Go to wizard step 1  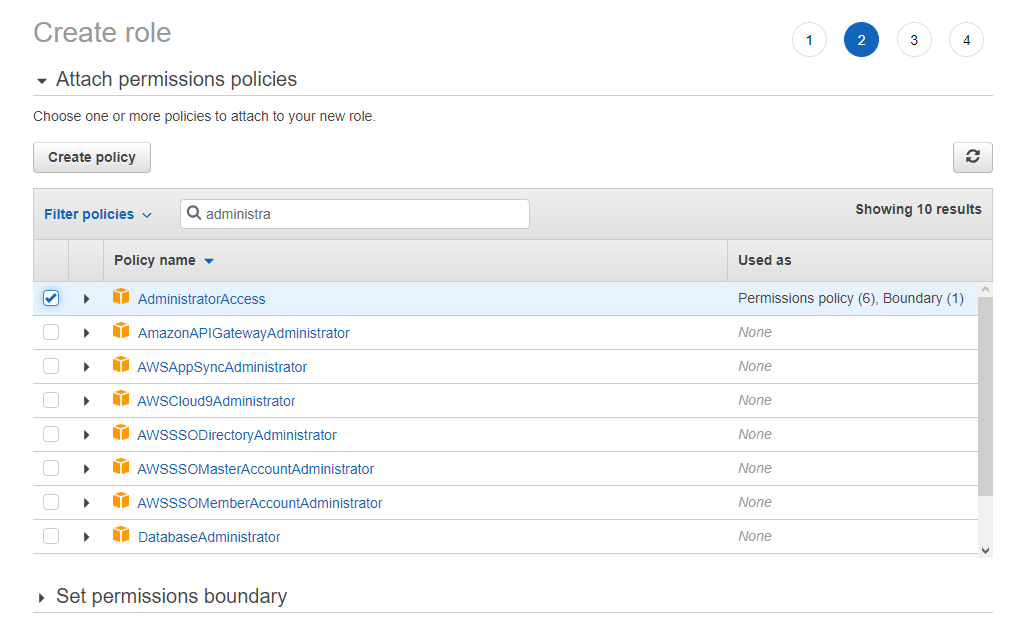[x=809, y=40]
